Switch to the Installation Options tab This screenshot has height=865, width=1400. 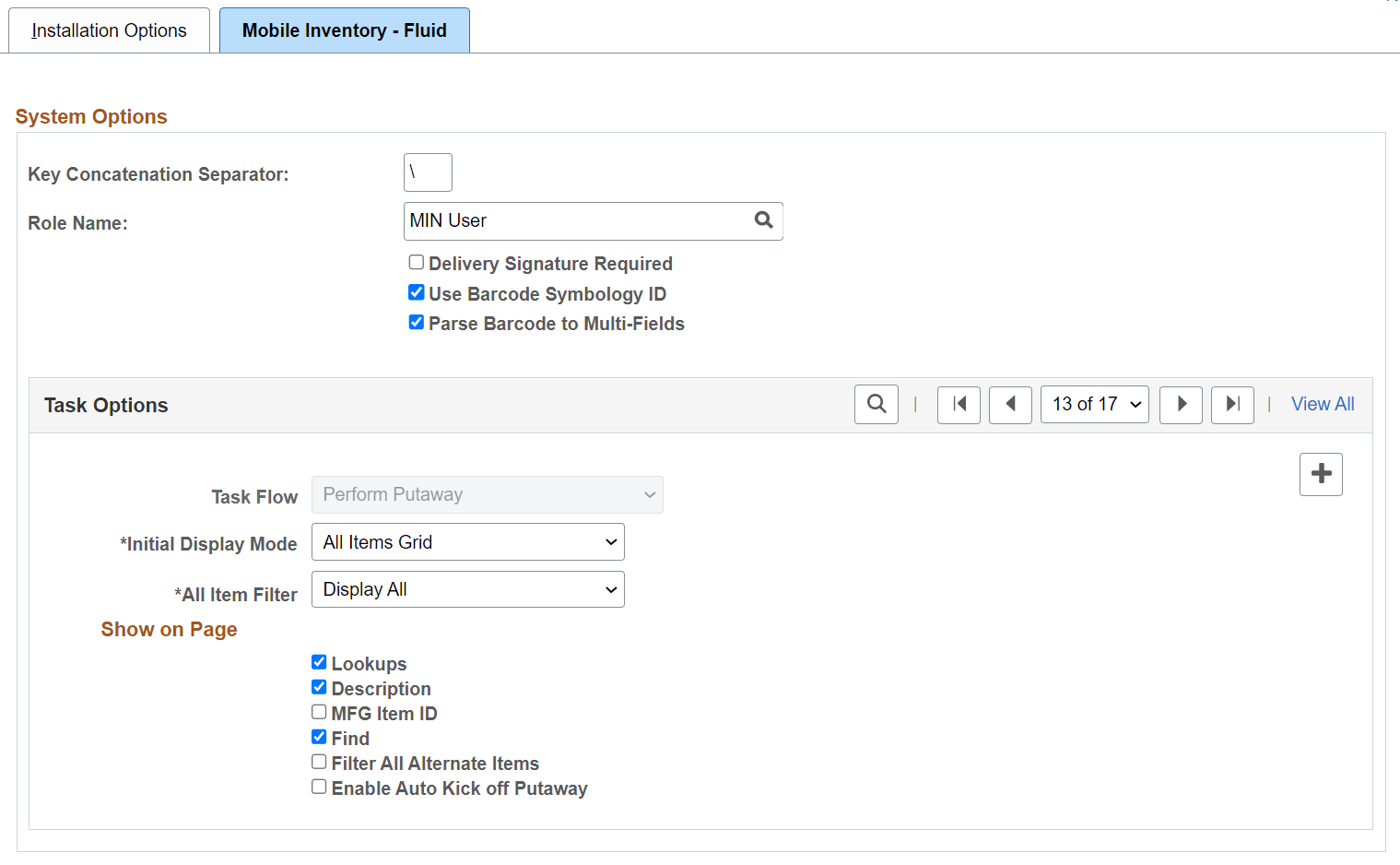(x=108, y=30)
